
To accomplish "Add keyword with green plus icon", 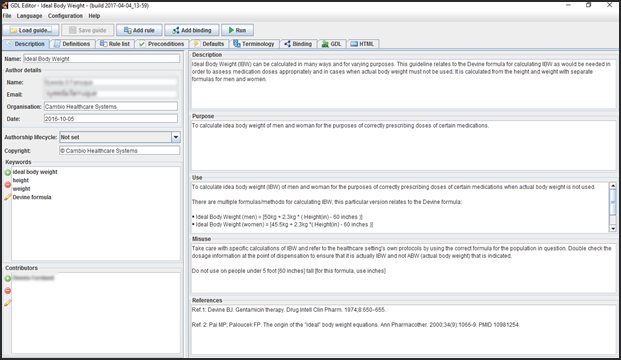I will point(8,173).
